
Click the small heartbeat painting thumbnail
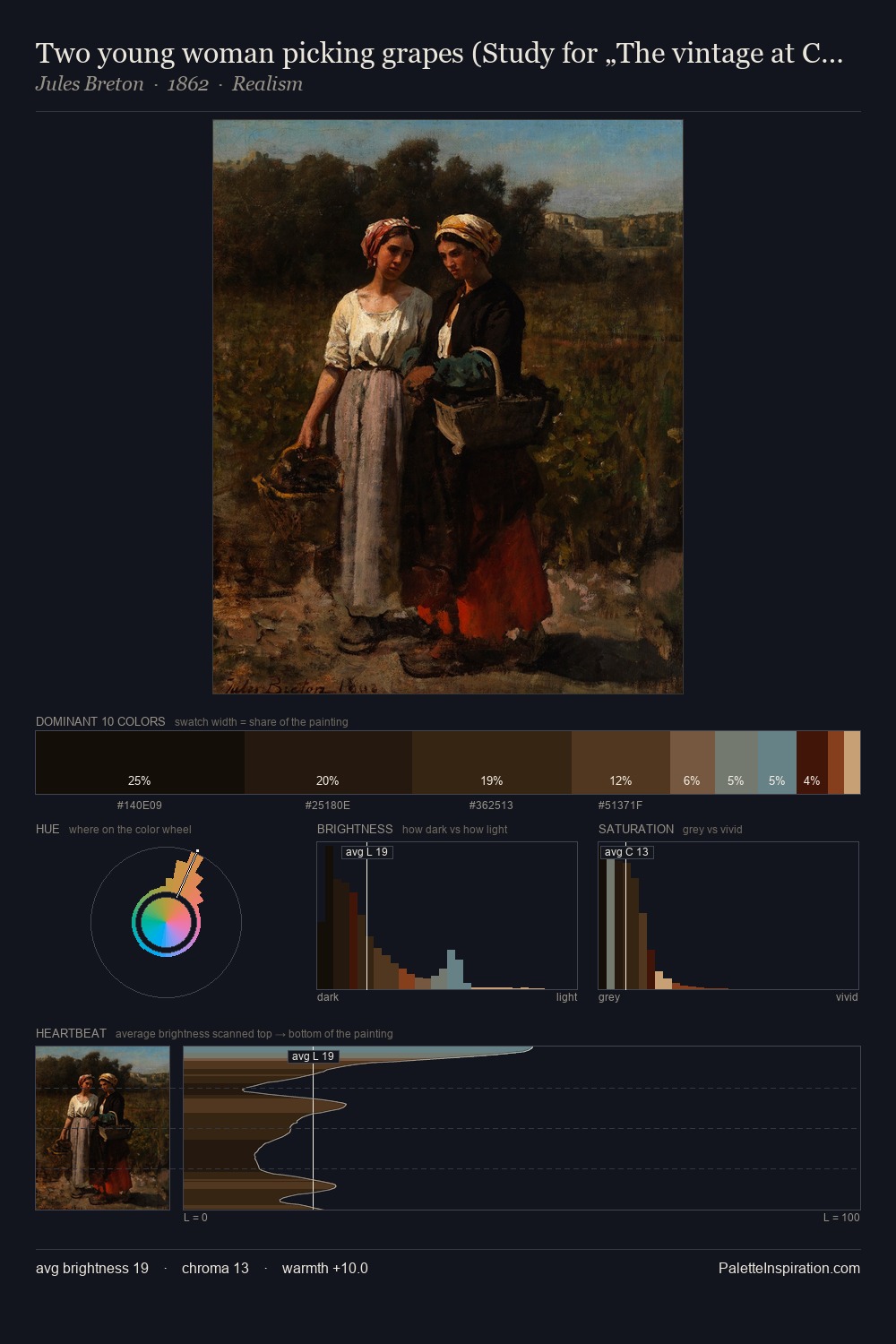click(x=102, y=1128)
